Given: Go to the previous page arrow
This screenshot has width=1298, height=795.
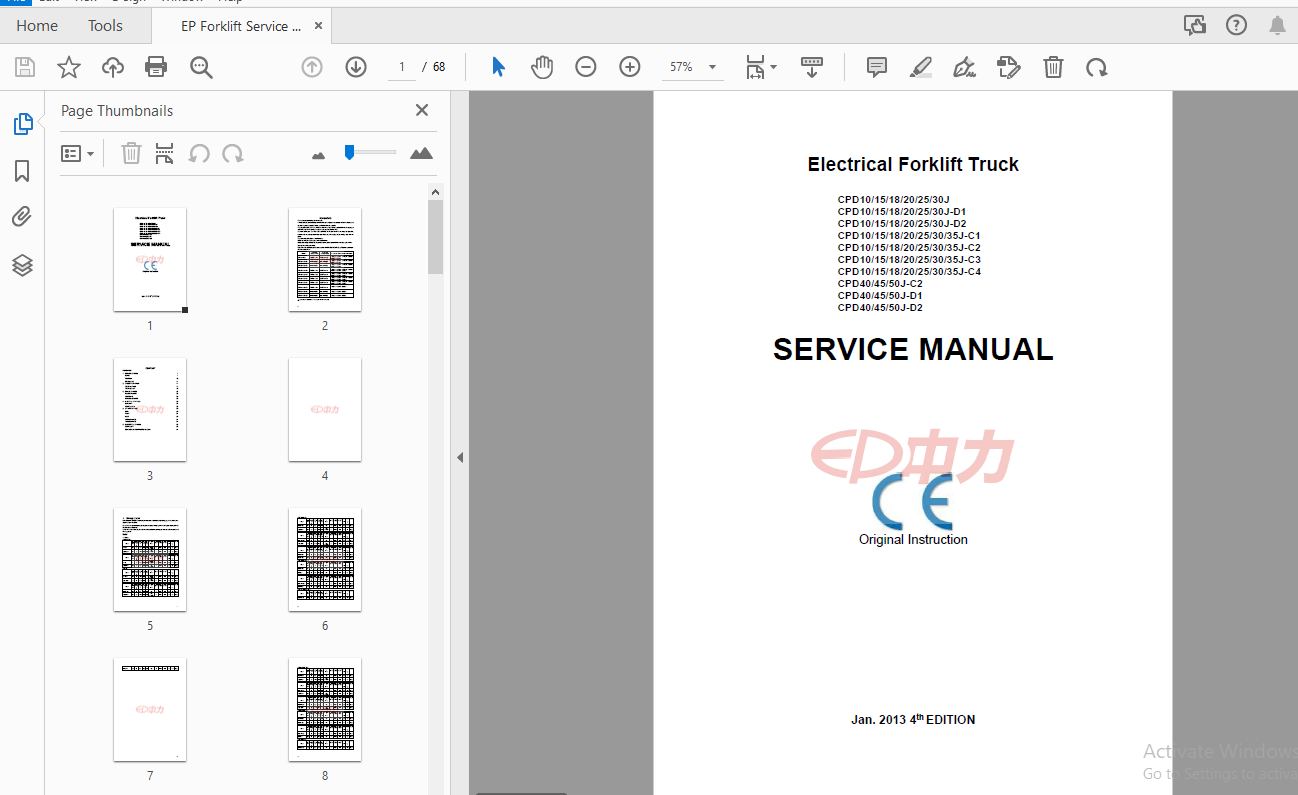Looking at the screenshot, I should pos(312,67).
